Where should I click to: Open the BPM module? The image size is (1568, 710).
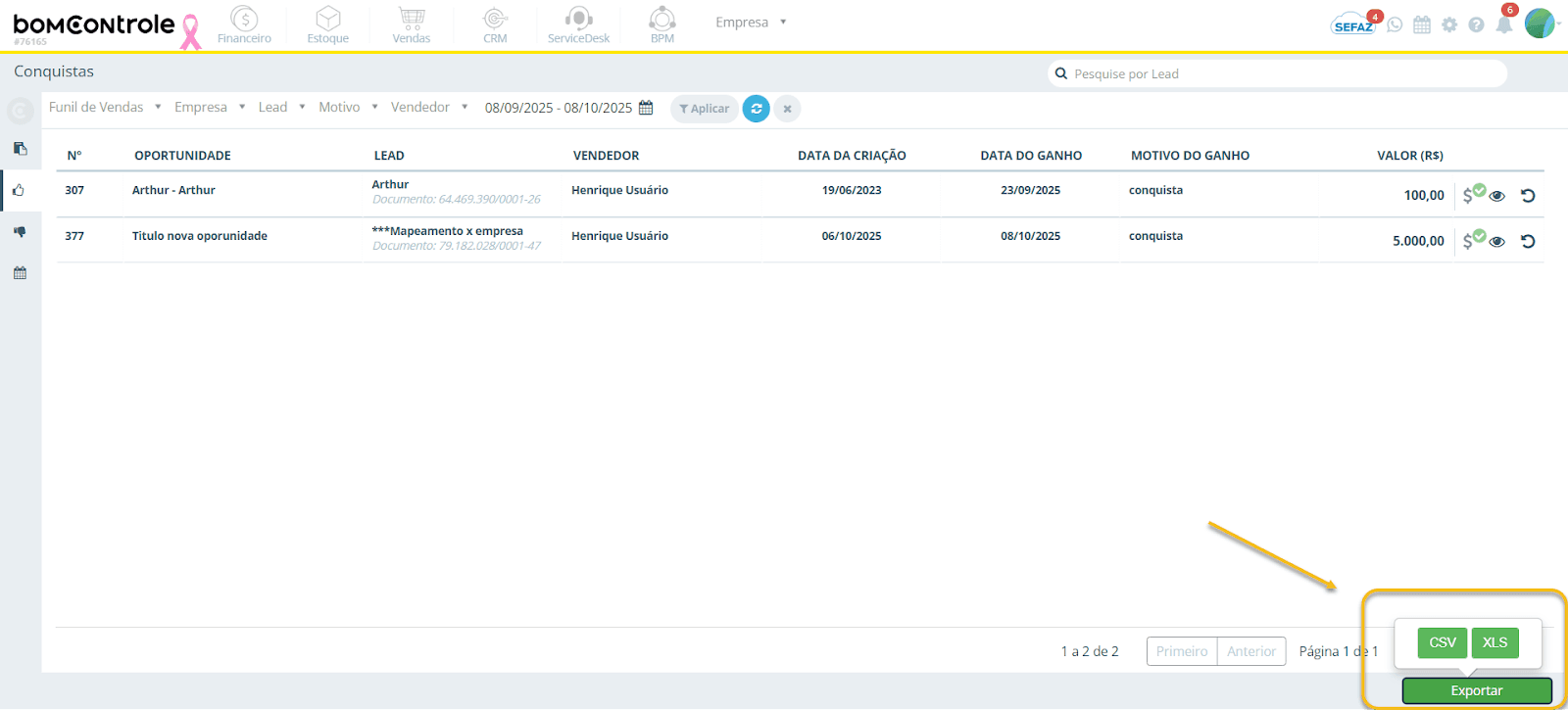coord(662,24)
